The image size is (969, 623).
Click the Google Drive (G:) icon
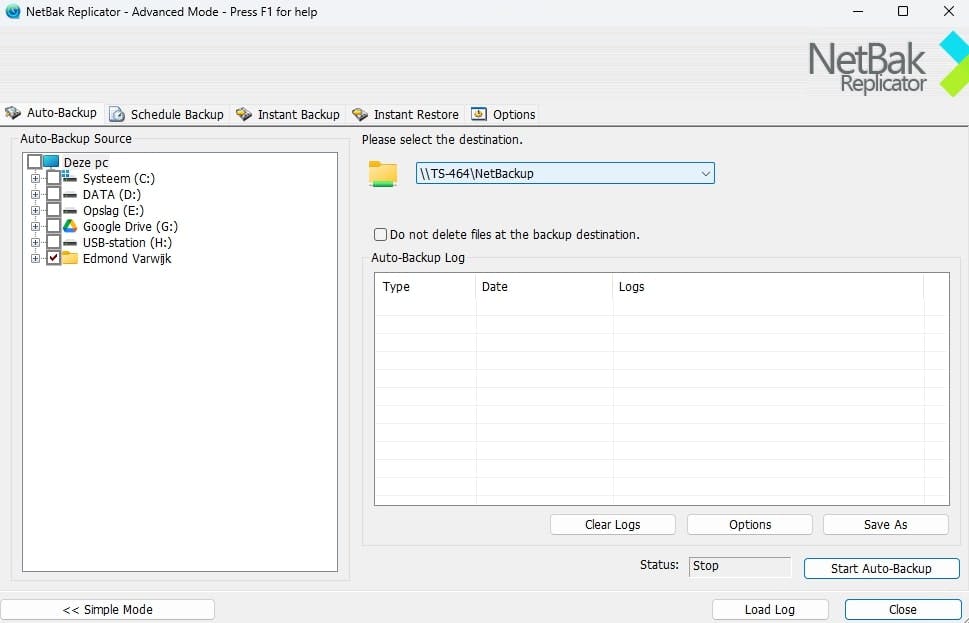pyautogui.click(x=70, y=227)
